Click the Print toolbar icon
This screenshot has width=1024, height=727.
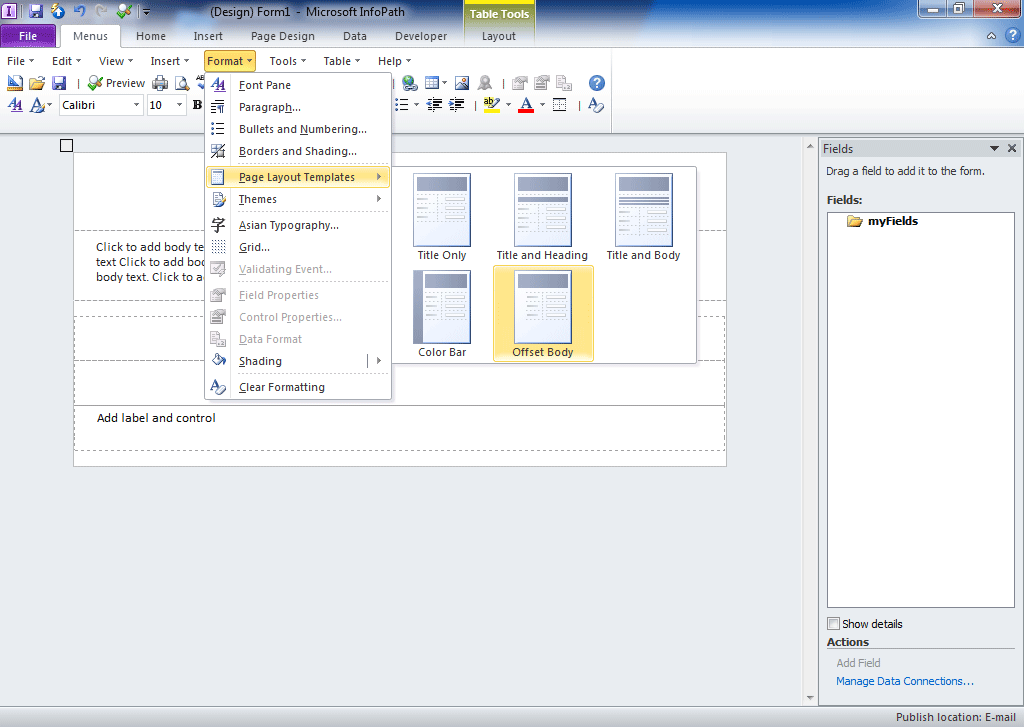[x=160, y=83]
